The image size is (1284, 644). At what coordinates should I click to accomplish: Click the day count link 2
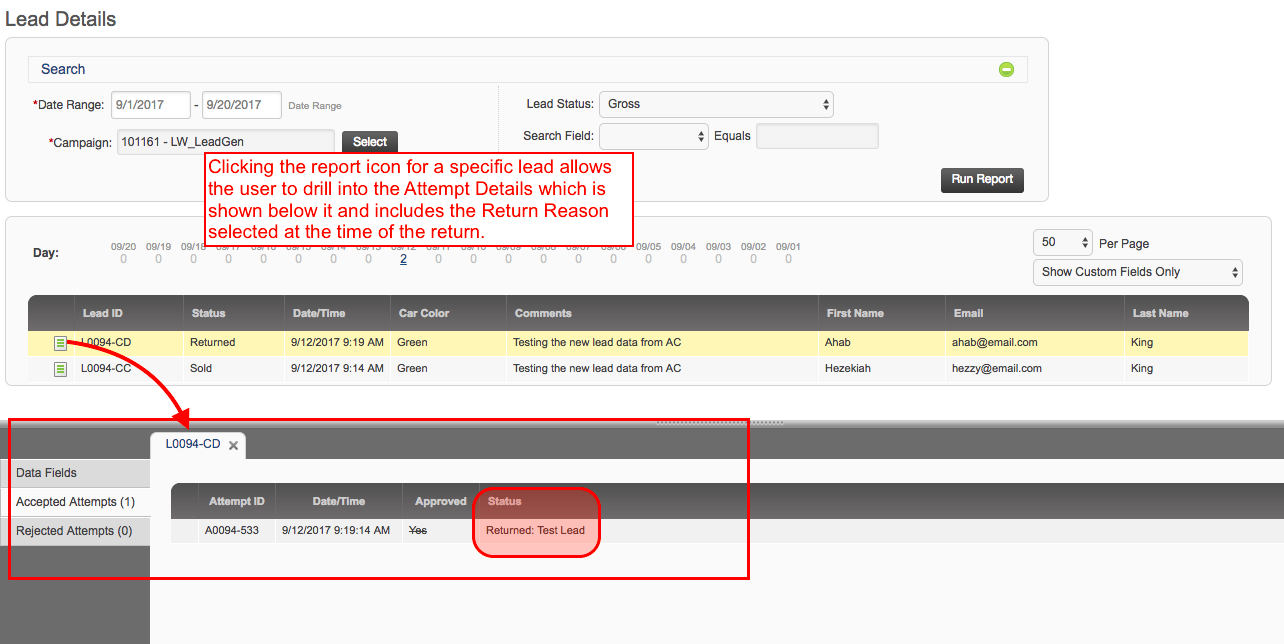click(403, 259)
